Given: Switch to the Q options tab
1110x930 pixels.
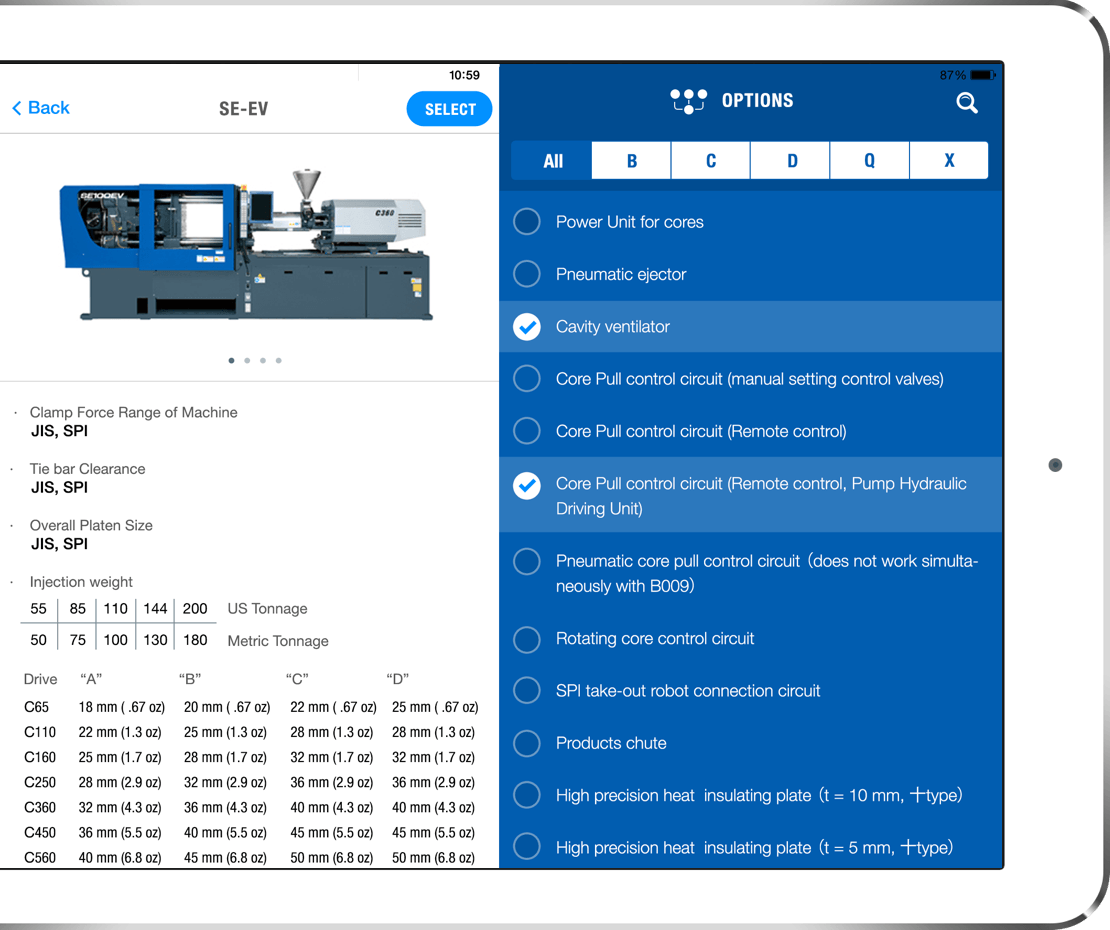Looking at the screenshot, I should click(869, 161).
